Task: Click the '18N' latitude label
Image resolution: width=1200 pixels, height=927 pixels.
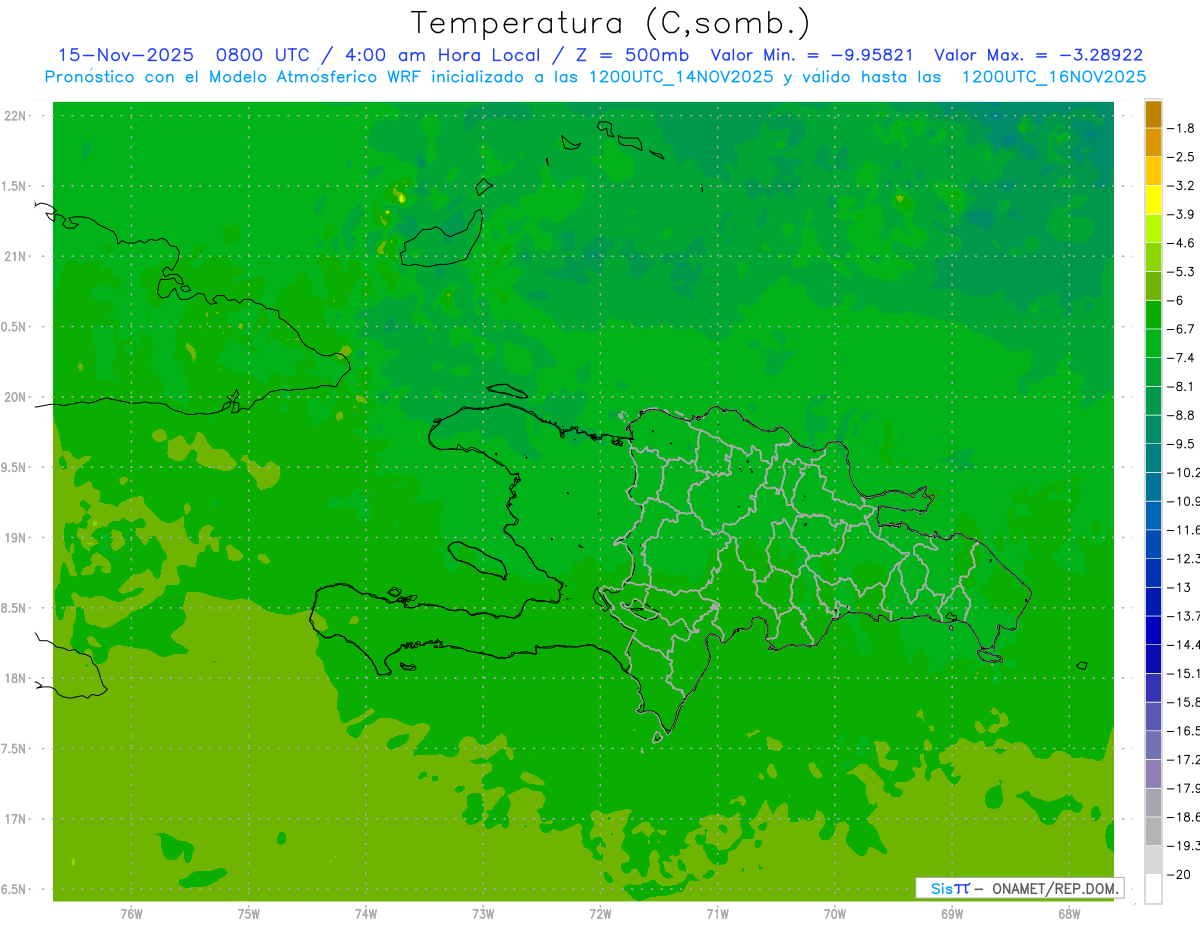Action: click(15, 678)
